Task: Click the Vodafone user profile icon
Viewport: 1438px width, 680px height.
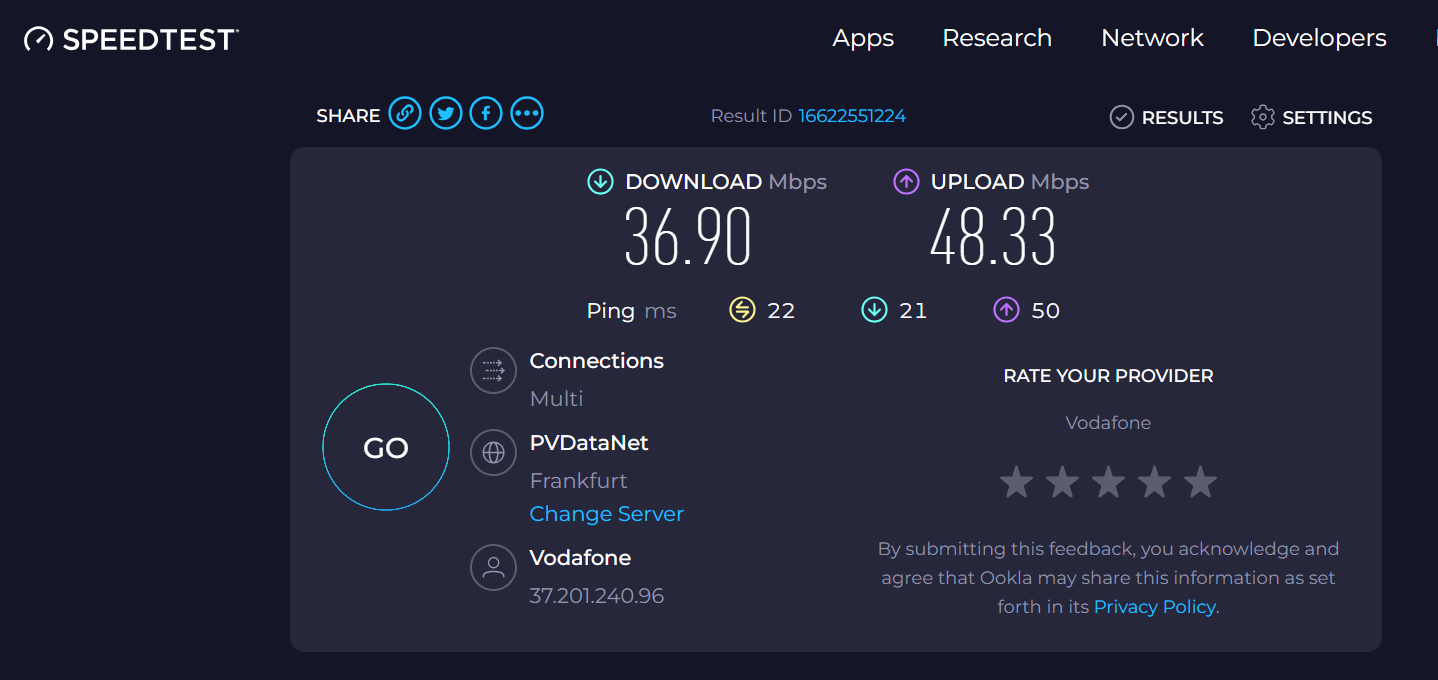Action: (x=493, y=567)
